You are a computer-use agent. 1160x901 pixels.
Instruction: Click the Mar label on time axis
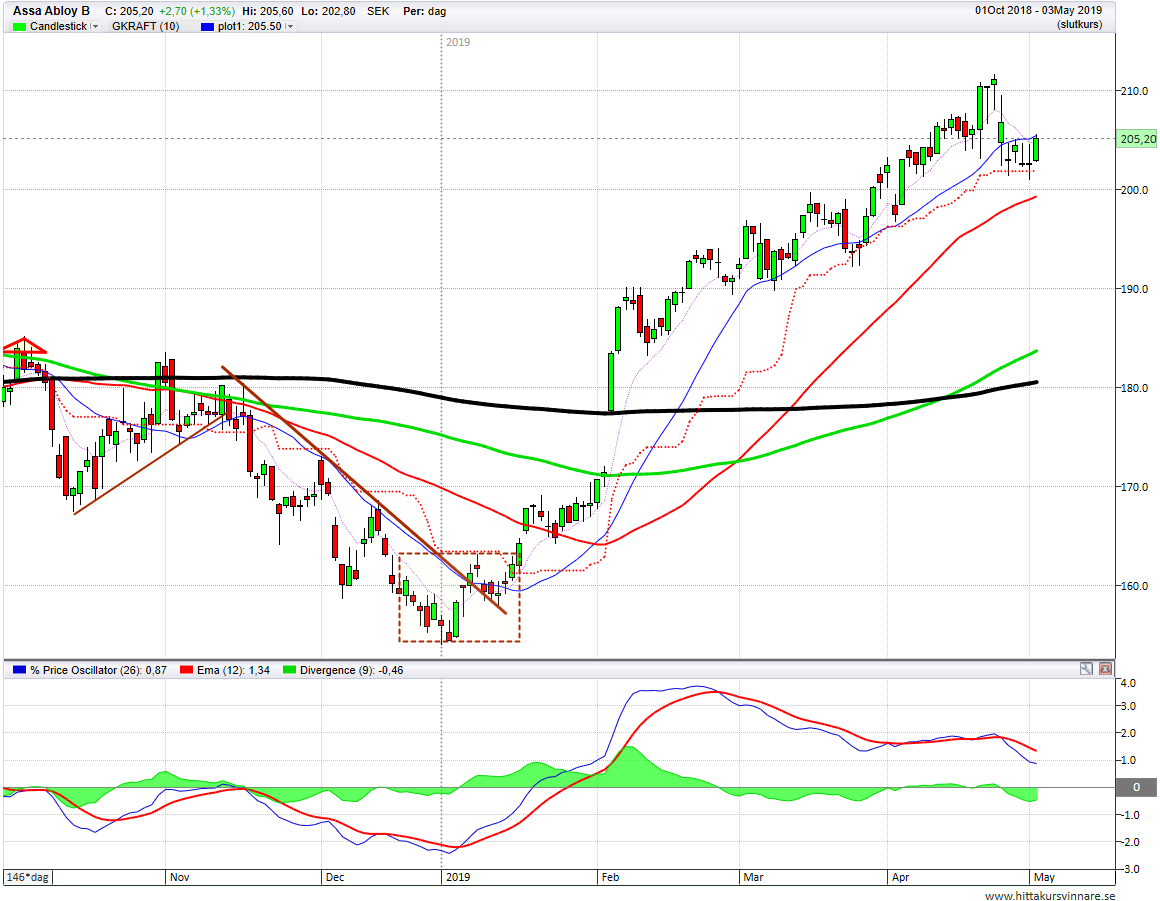753,877
